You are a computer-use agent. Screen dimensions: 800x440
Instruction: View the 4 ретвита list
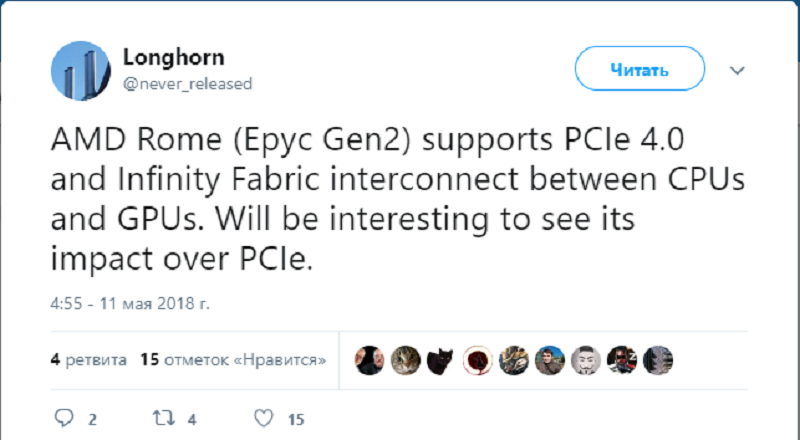tap(89, 359)
